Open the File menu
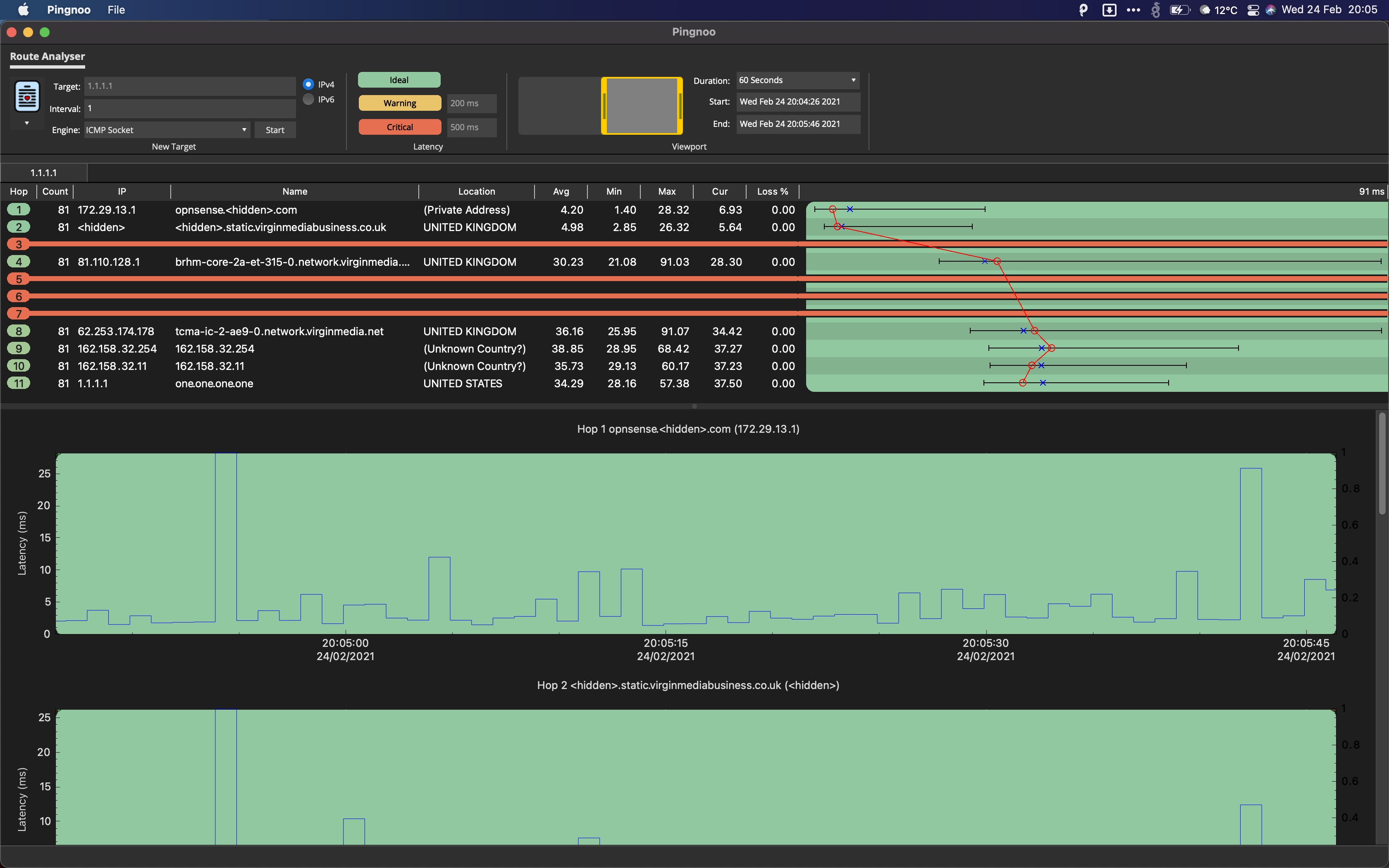 116,10
